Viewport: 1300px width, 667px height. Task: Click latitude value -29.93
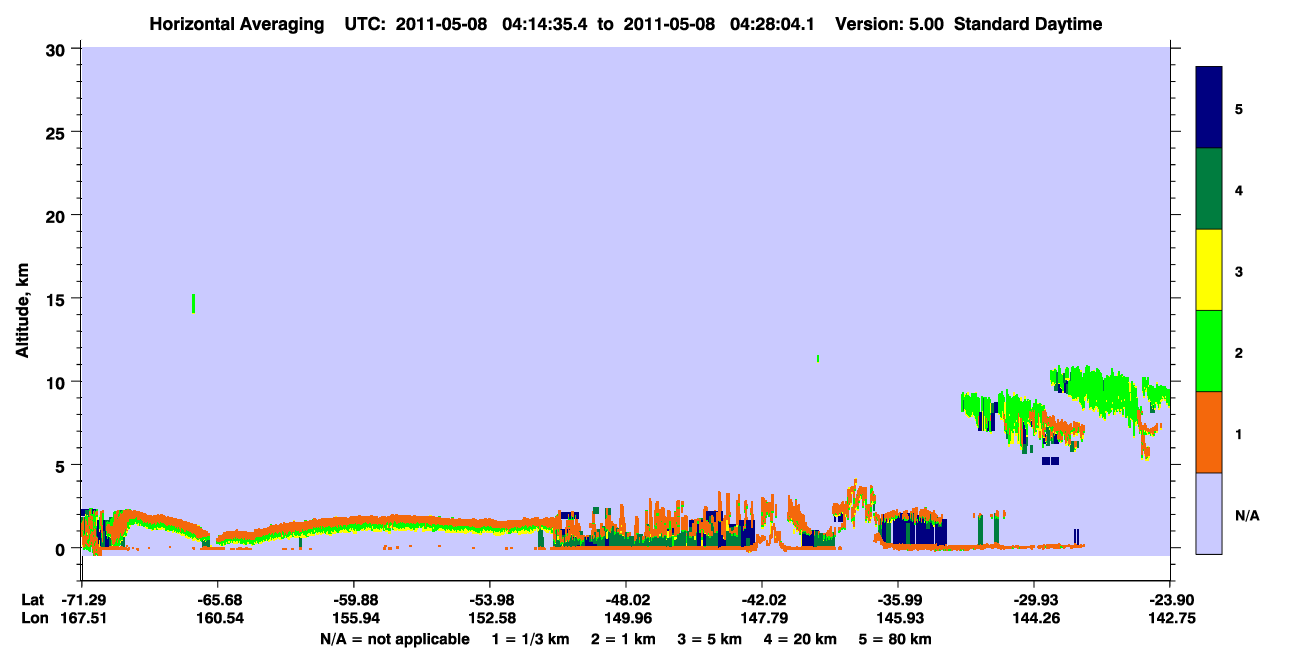(1034, 600)
